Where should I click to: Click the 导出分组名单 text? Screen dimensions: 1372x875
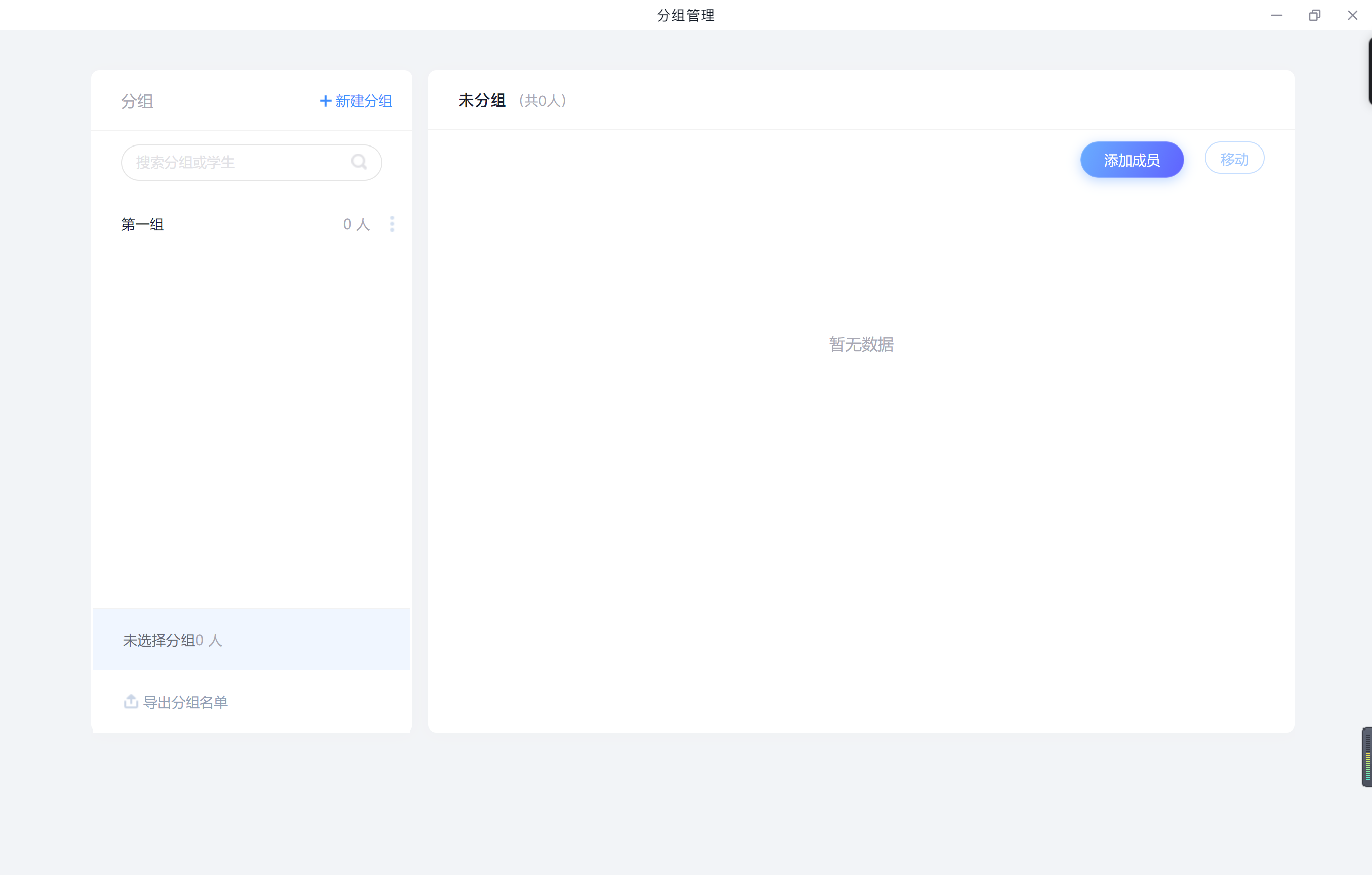click(x=185, y=702)
